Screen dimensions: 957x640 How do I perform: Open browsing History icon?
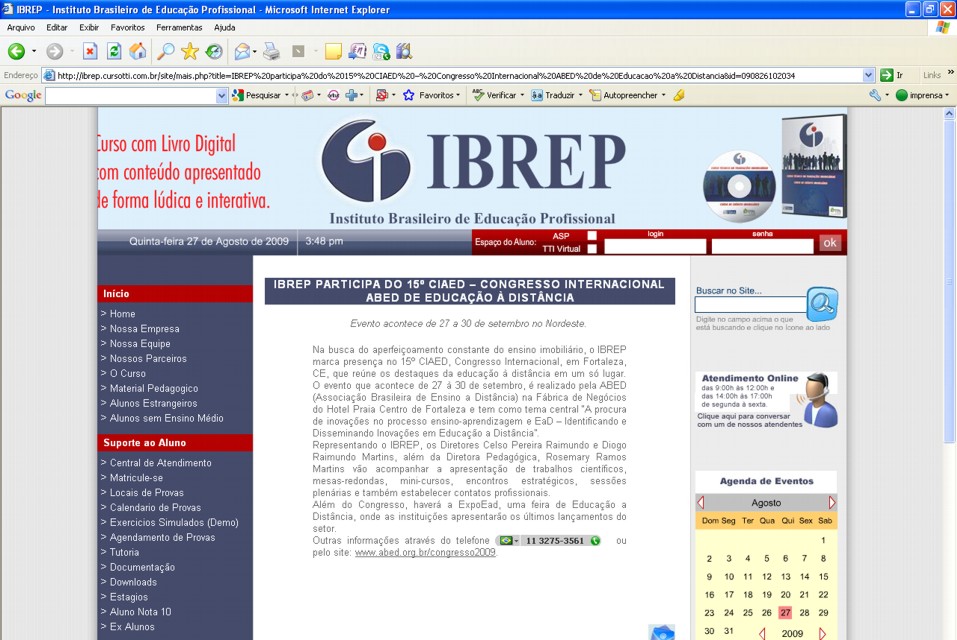214,52
